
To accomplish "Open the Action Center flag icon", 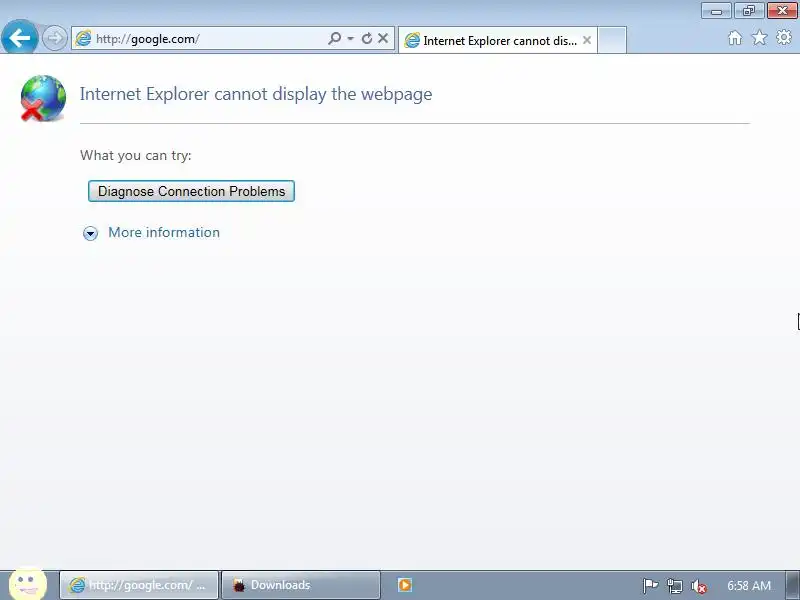I will tap(649, 586).
